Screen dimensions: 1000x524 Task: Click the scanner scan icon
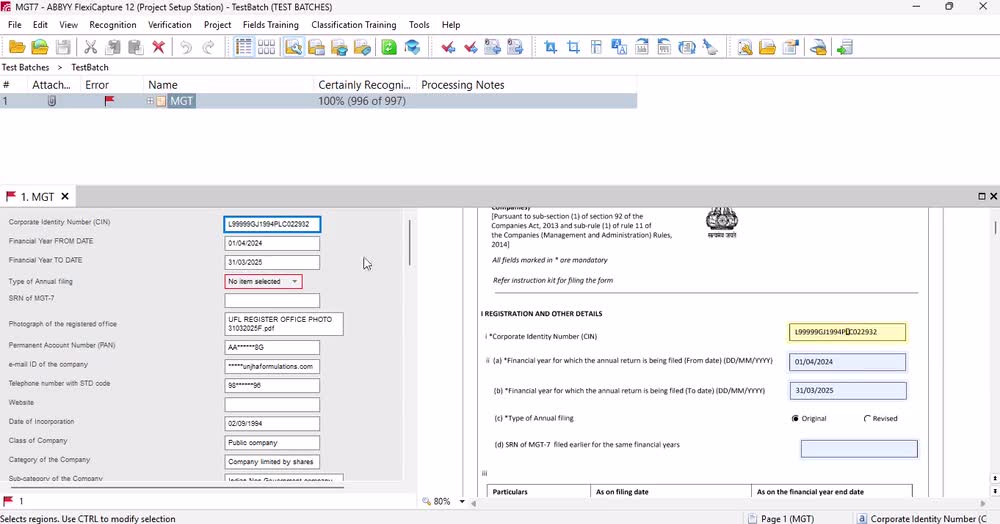818,47
